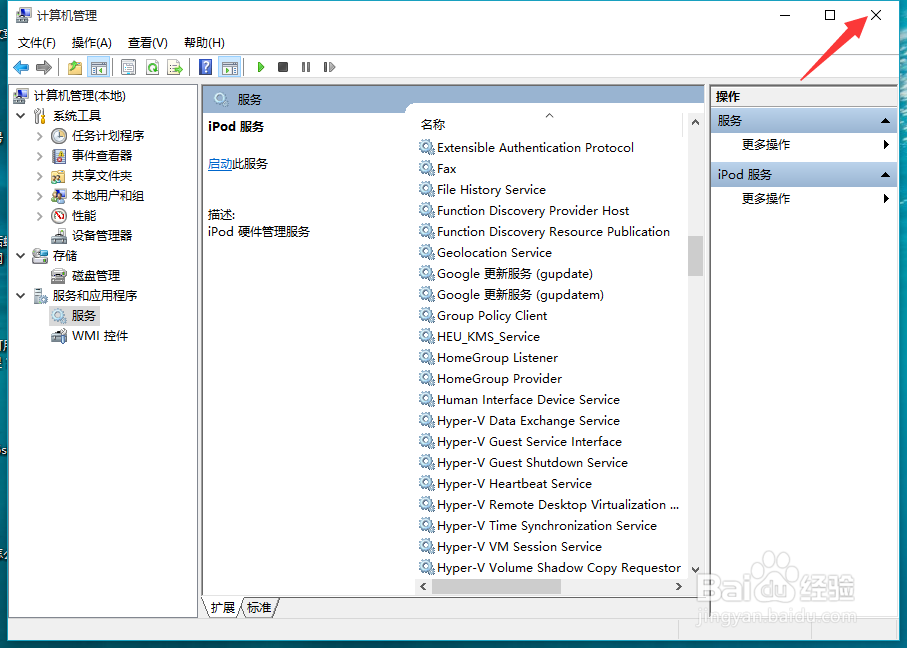Click the 性能 monitor icon
The image size is (907, 648).
pyautogui.click(x=59, y=216)
